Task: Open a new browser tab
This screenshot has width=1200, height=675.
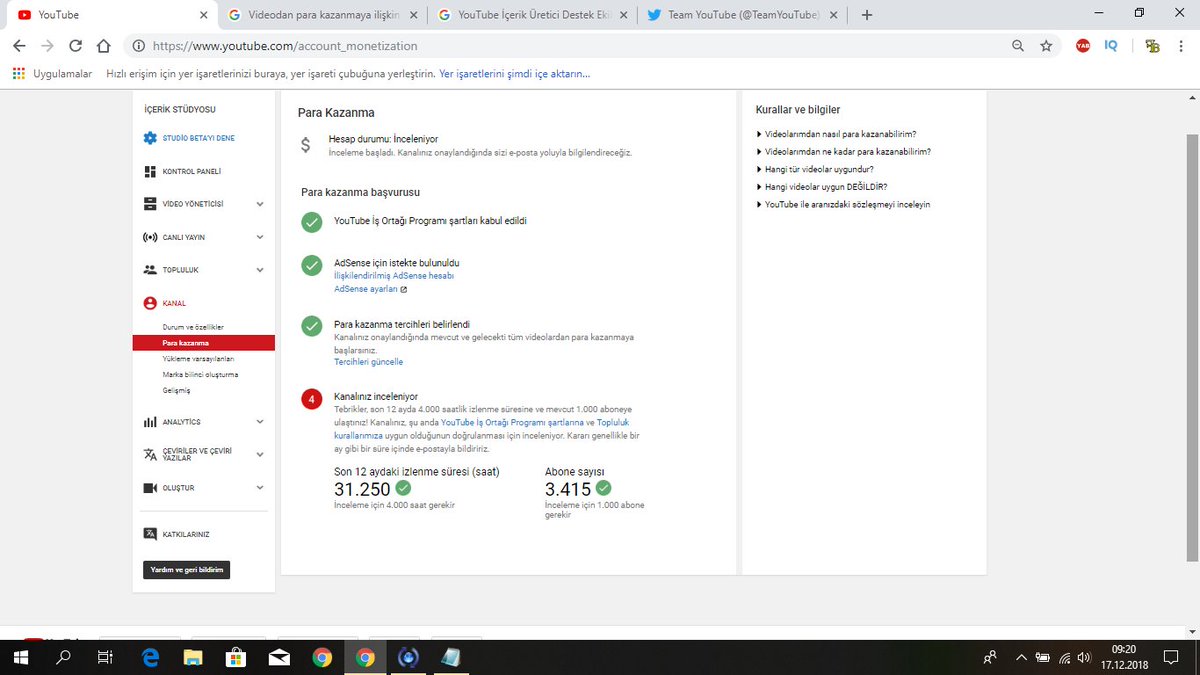Action: click(x=867, y=15)
